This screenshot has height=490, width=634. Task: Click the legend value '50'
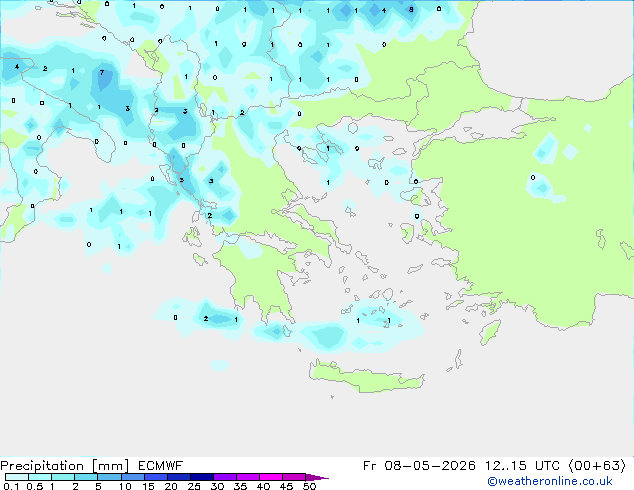pos(309,486)
